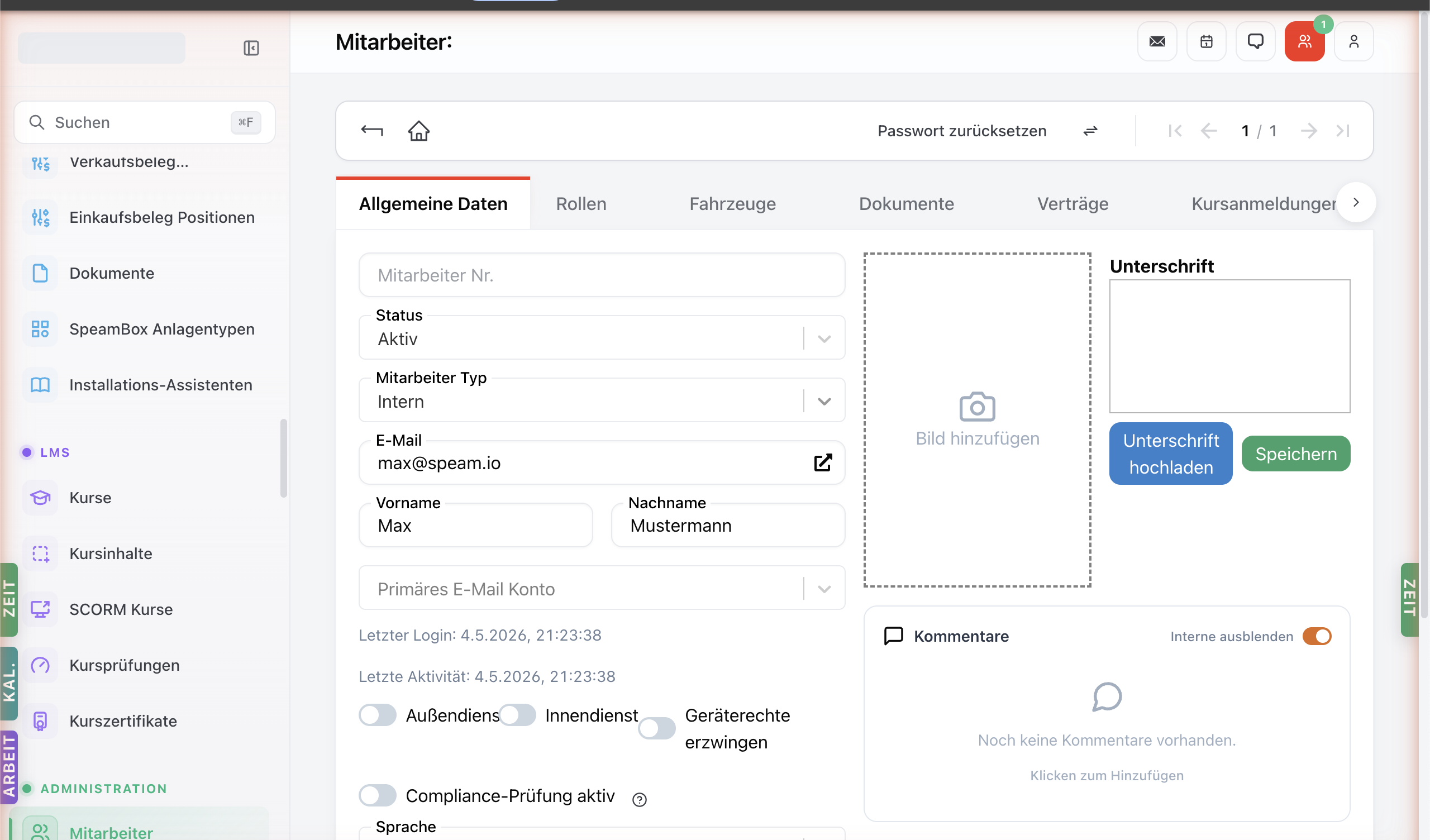The image size is (1430, 840).
Task: Open Kursinhalte in sidebar
Action: [x=145, y=553]
